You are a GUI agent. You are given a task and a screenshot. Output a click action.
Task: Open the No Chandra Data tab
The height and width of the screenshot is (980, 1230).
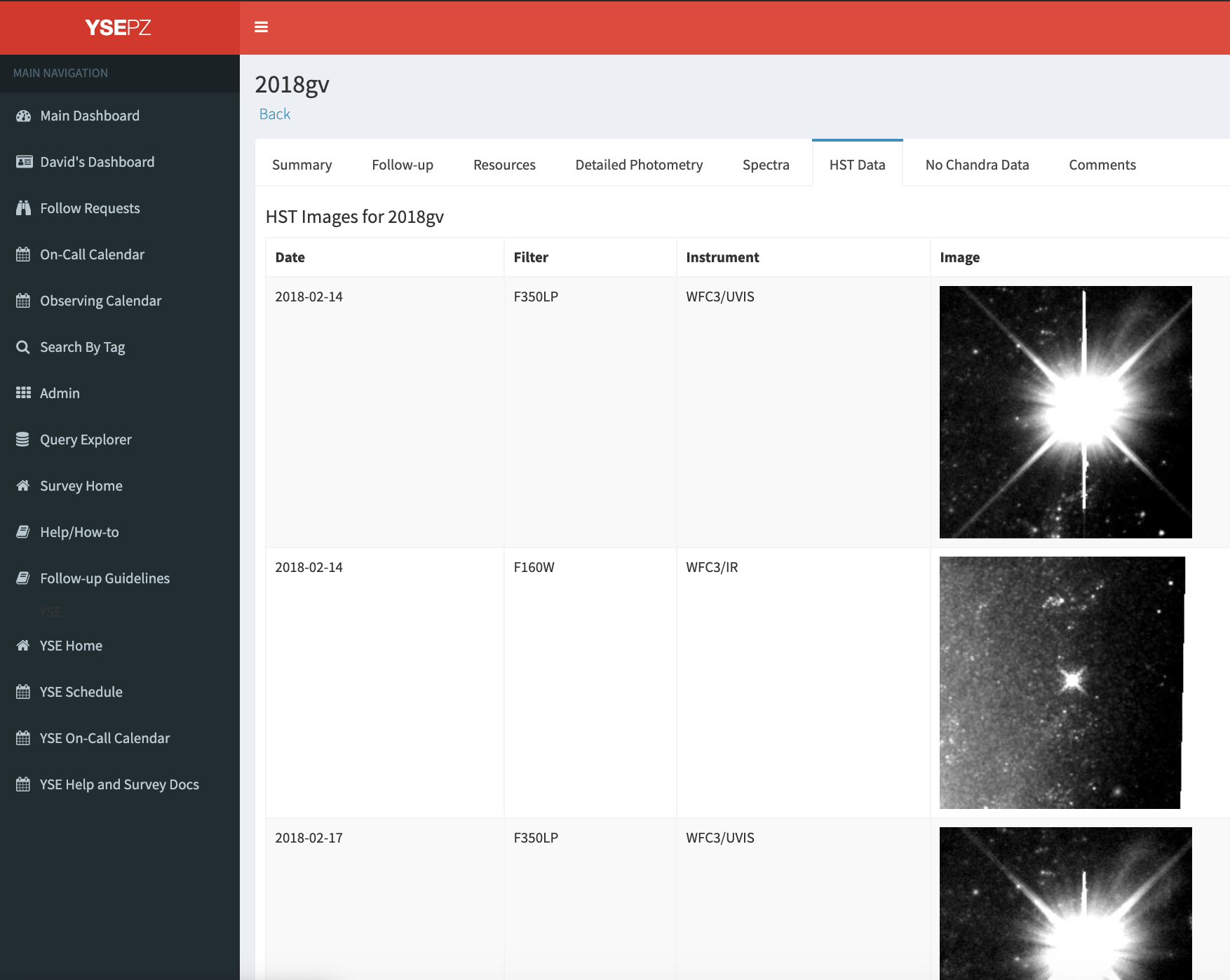[x=977, y=165]
